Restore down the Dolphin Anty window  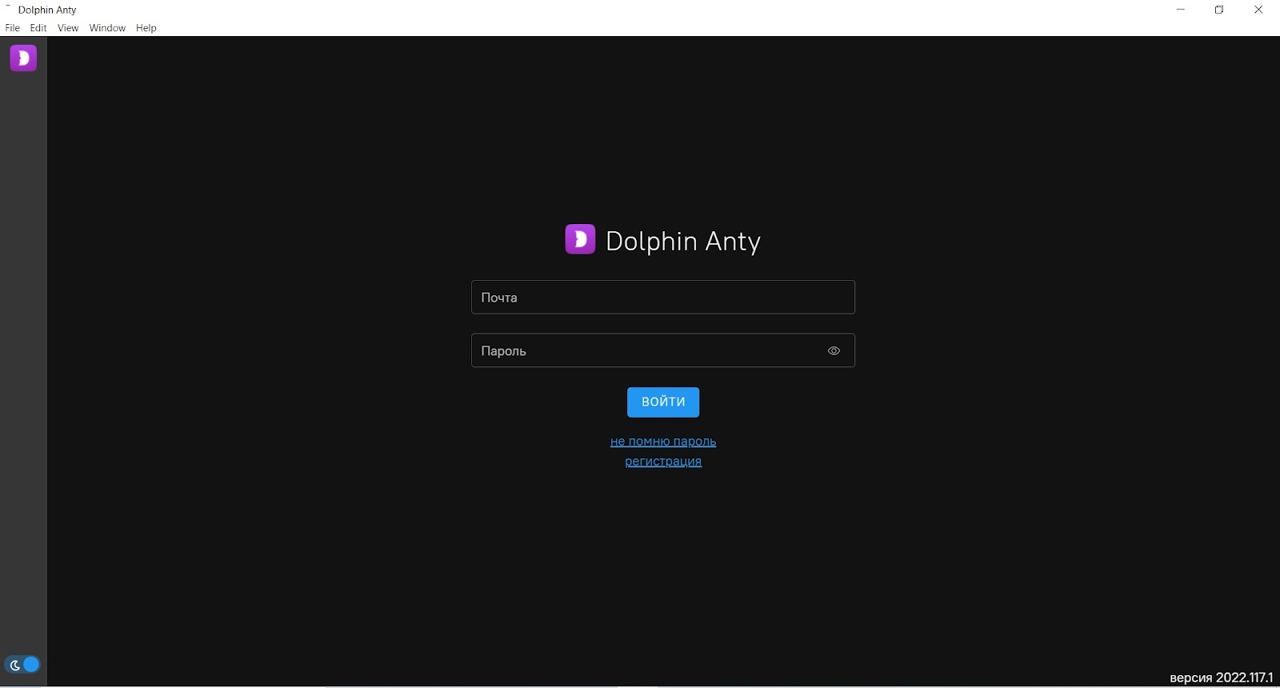(1219, 10)
